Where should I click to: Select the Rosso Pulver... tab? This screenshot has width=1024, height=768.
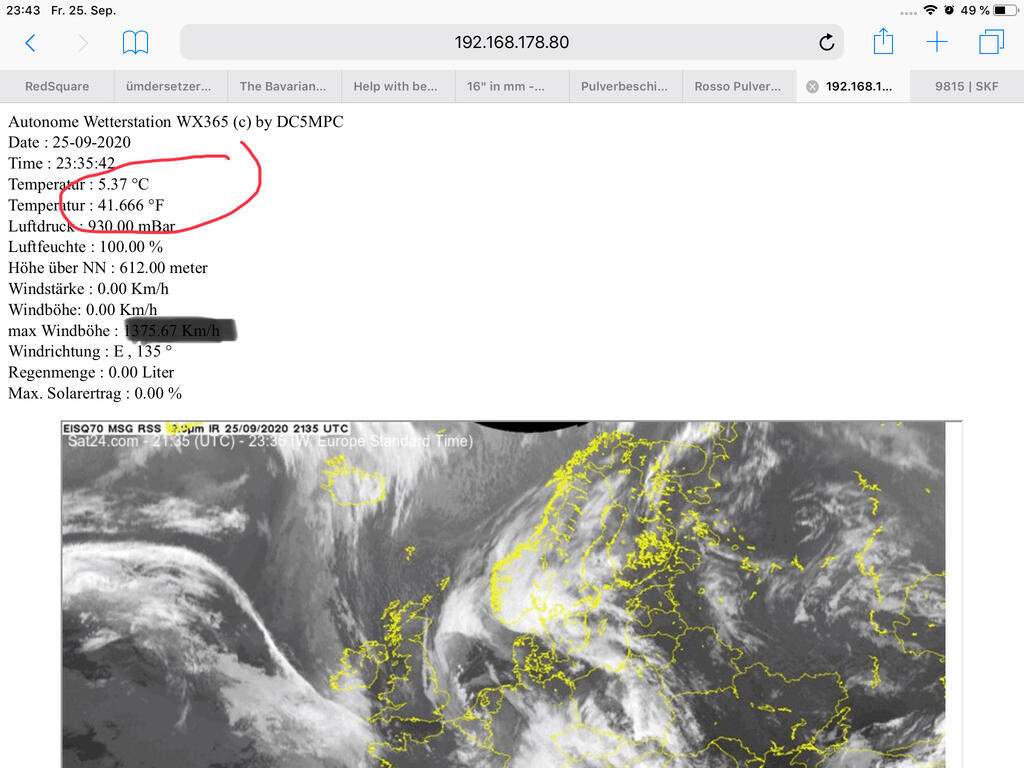click(738, 87)
